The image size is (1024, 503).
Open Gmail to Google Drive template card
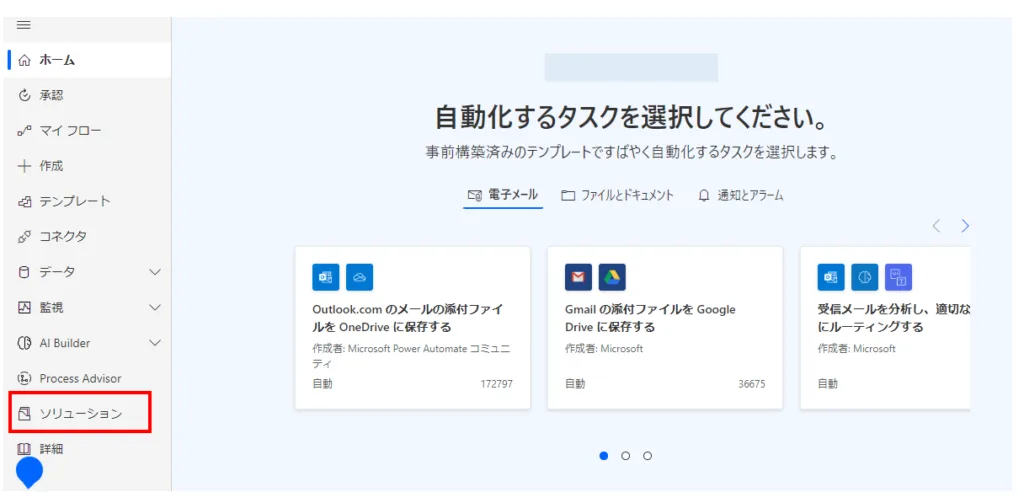click(x=665, y=327)
